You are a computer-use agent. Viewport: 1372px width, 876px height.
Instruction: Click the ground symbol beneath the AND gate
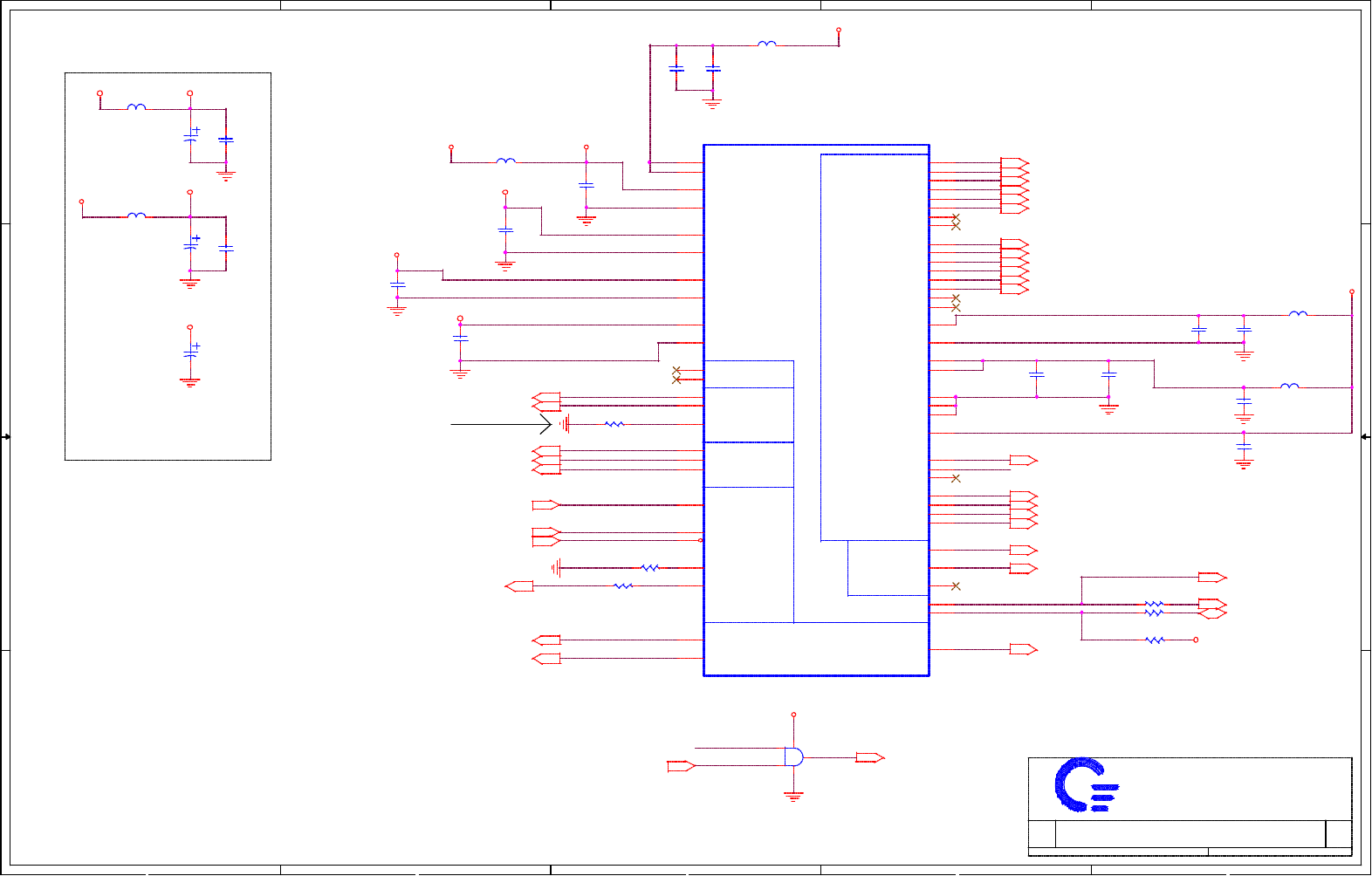coord(793,796)
